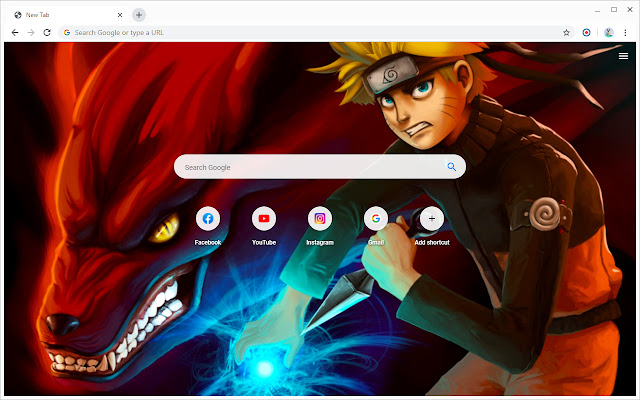Open the Instagram shortcut
Image resolution: width=640 pixels, height=400 pixels.
click(320, 219)
